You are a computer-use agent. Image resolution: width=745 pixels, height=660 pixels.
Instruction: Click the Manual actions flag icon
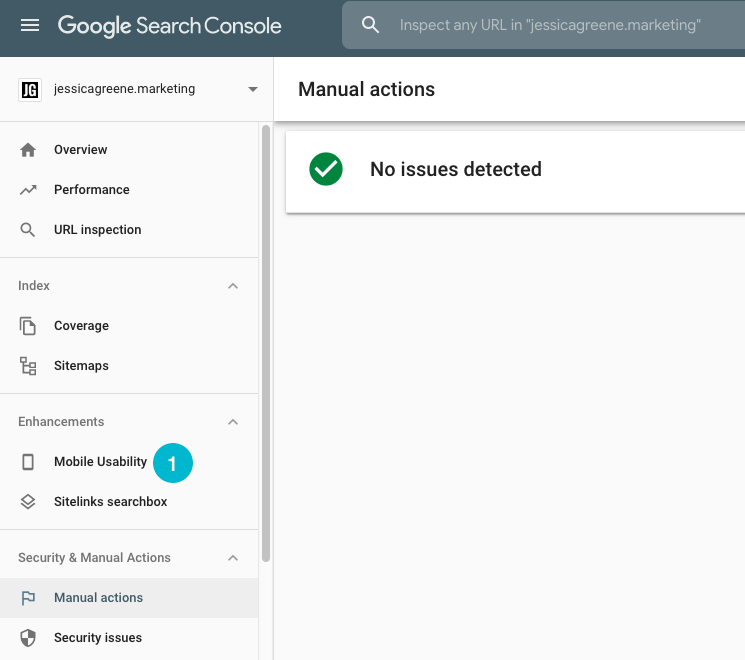click(28, 598)
